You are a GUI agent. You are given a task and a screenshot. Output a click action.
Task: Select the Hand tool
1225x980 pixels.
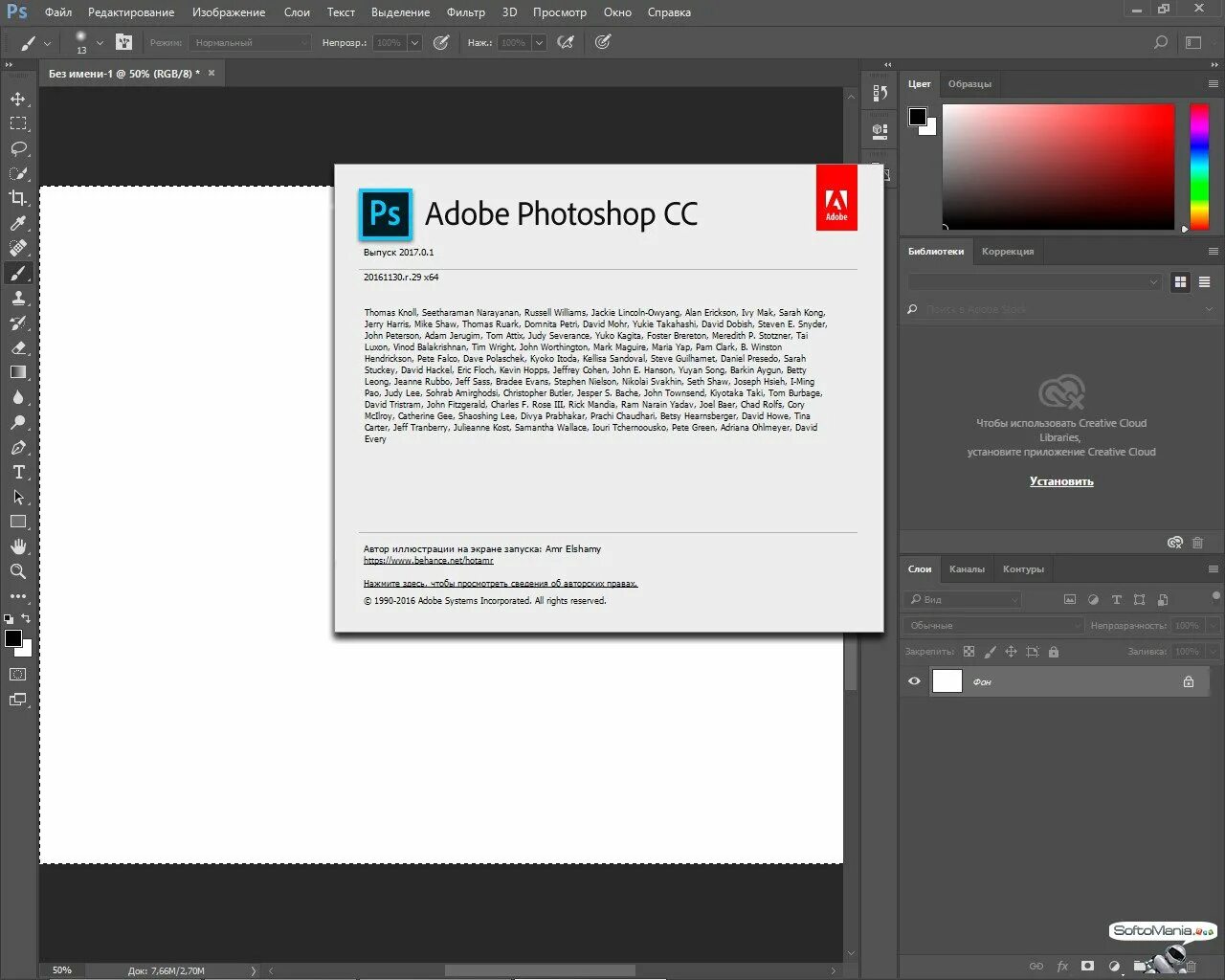[x=18, y=546]
